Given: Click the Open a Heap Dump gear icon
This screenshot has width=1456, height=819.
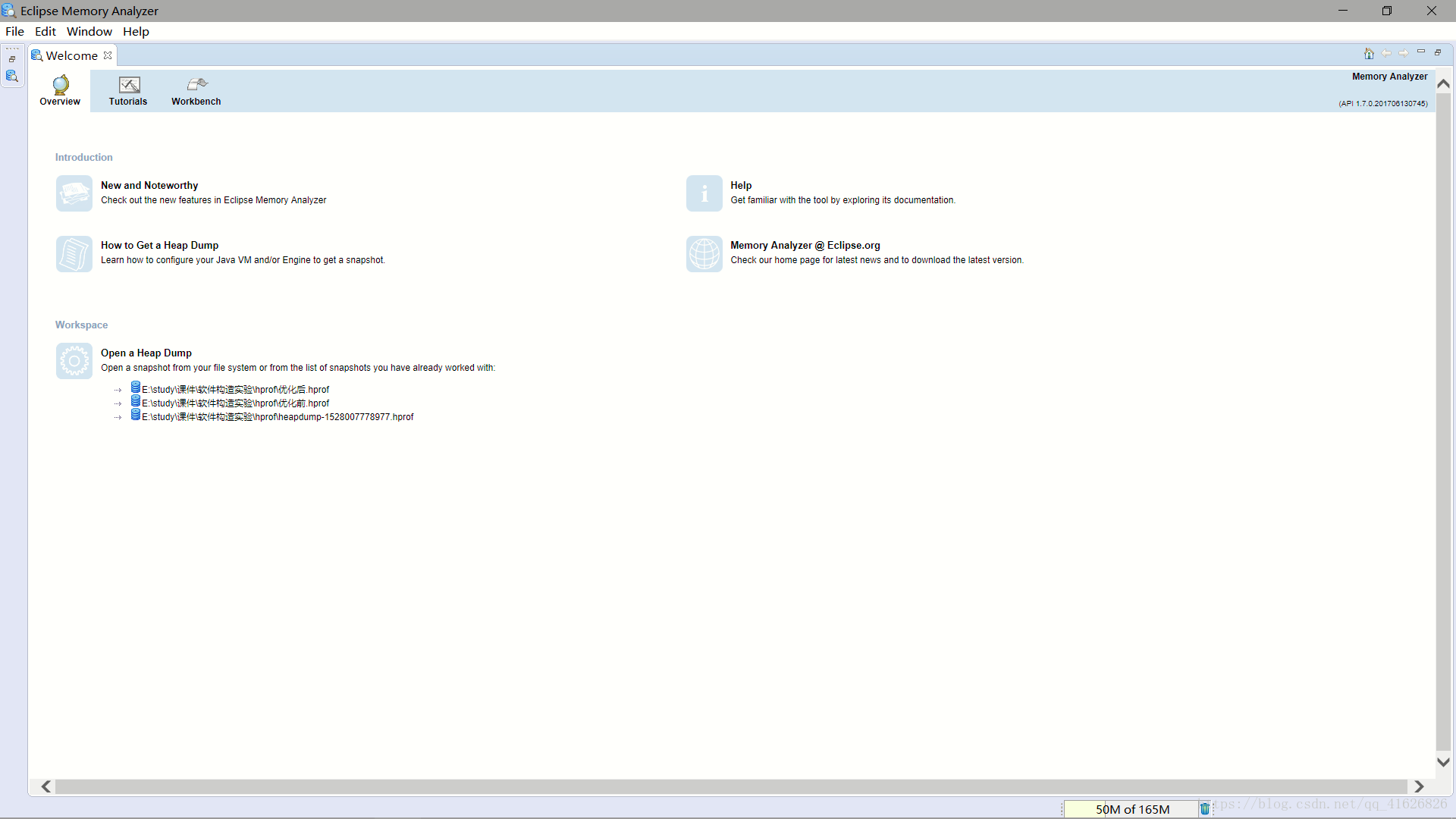Looking at the screenshot, I should tap(74, 361).
